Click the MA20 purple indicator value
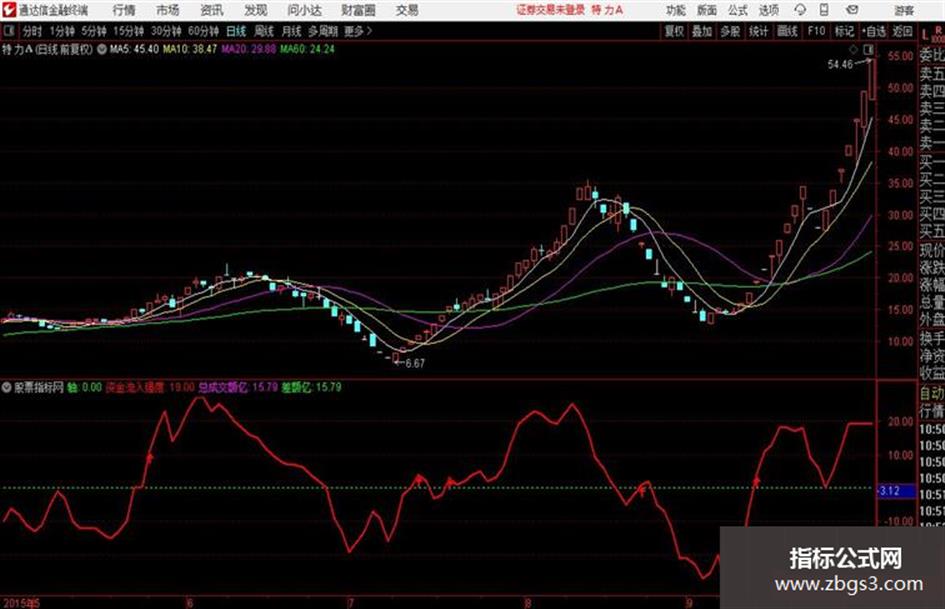Viewport: 945px width, 609px height. (x=249, y=49)
